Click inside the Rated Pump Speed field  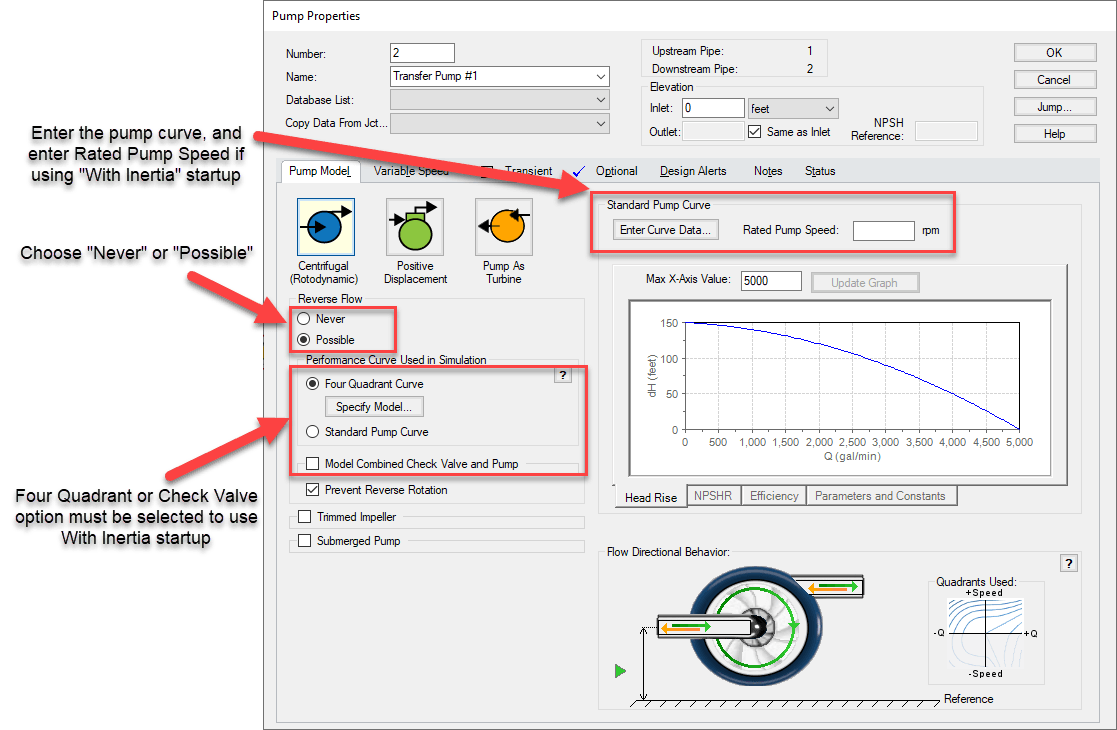pyautogui.click(x=884, y=230)
